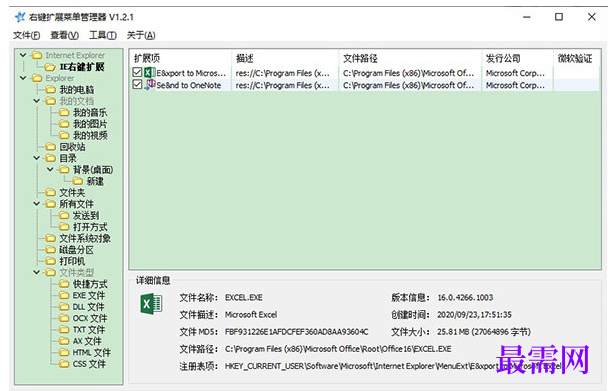The height and width of the screenshot is (391, 608).
Task: Collapse the Internet Explorer tree node
Action: coord(23,55)
